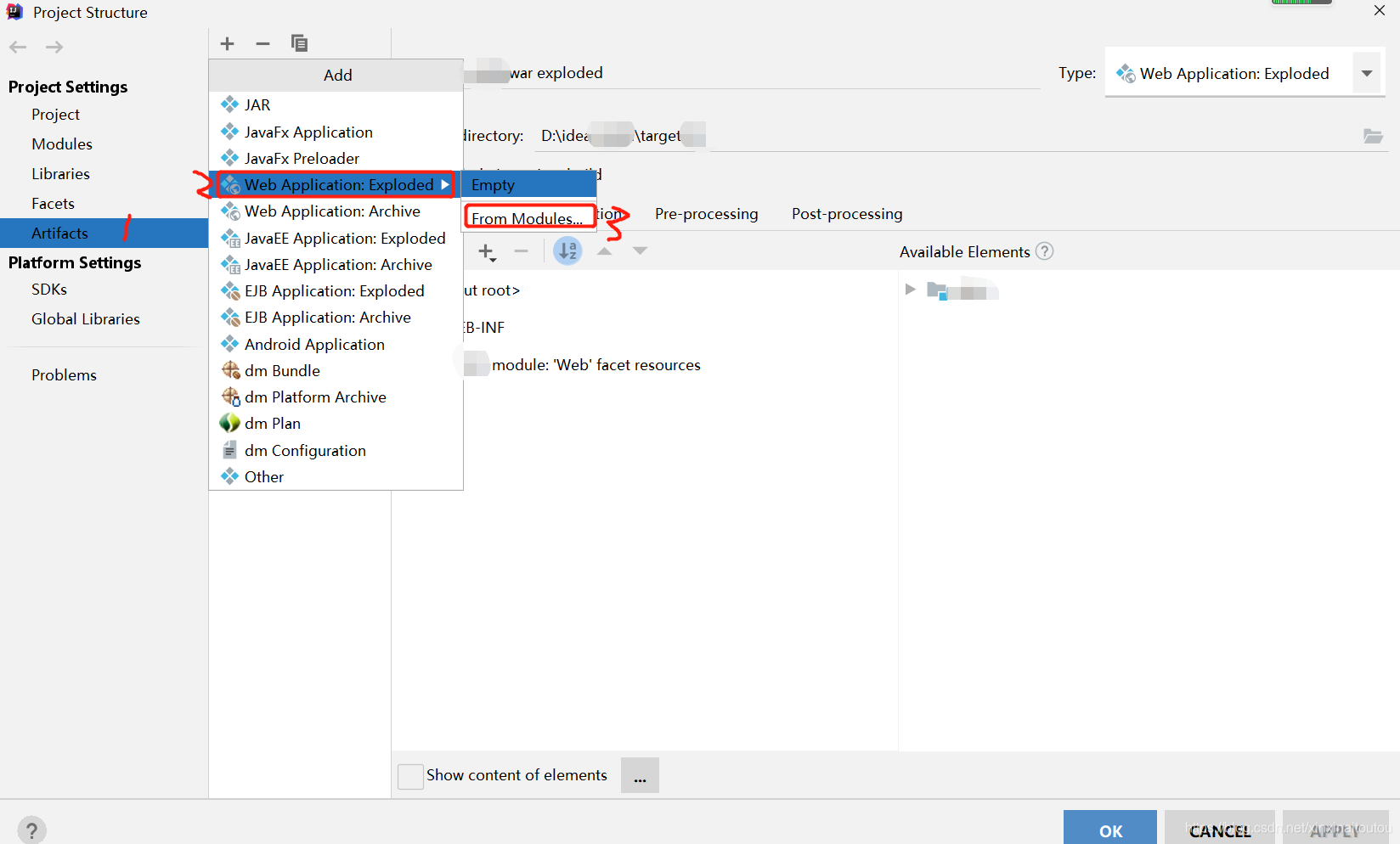The width and height of the screenshot is (1400, 844).
Task: Add a new artifact using the plus icon
Action: tap(226, 43)
